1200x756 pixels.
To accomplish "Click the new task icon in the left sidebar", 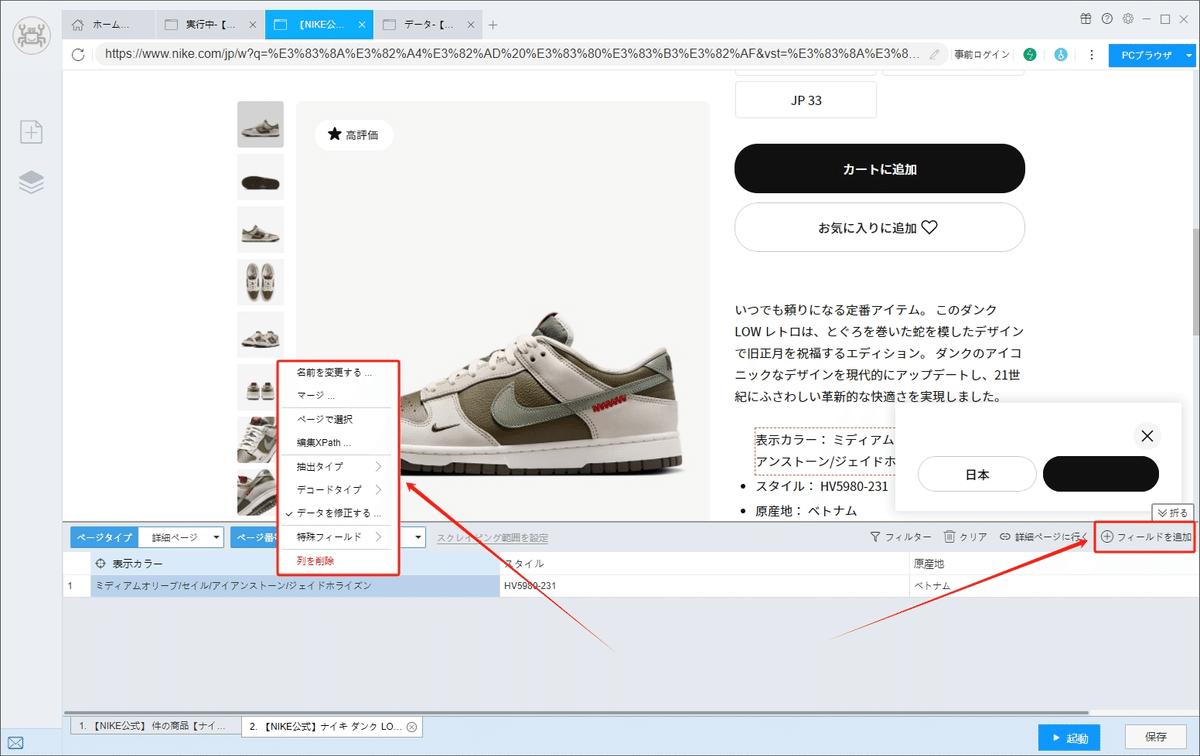I will coord(31,131).
